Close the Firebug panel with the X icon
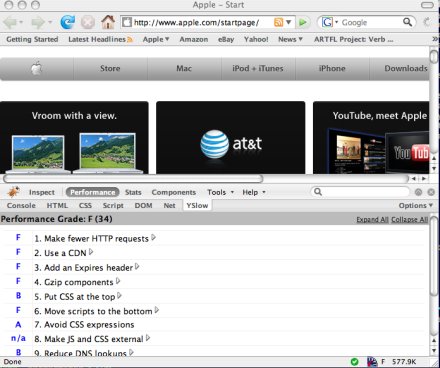The width and height of the screenshot is (440, 368). [431, 192]
